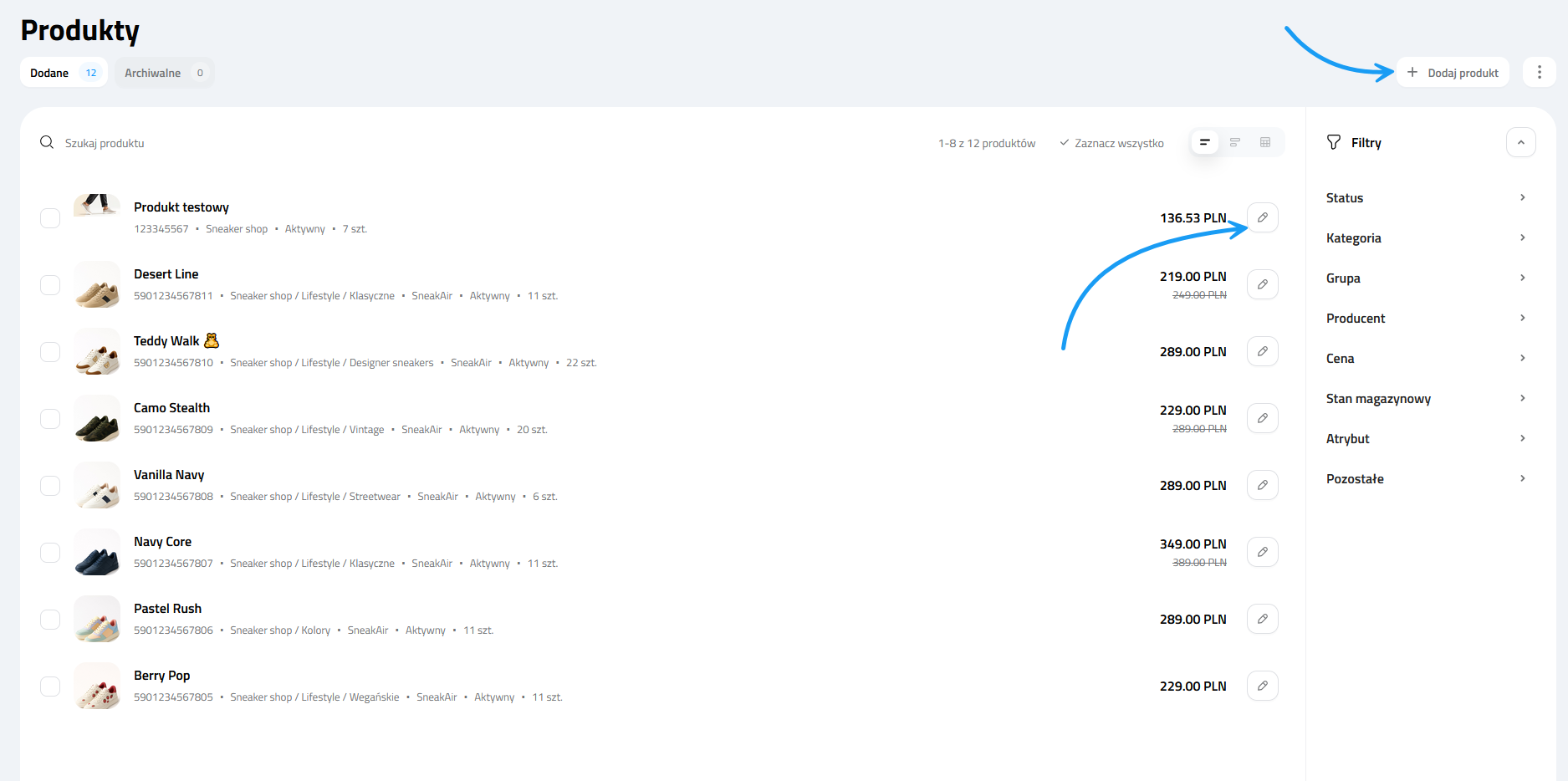Open the edit pencil for Berry Pop
1568x781 pixels.
[1262, 686]
